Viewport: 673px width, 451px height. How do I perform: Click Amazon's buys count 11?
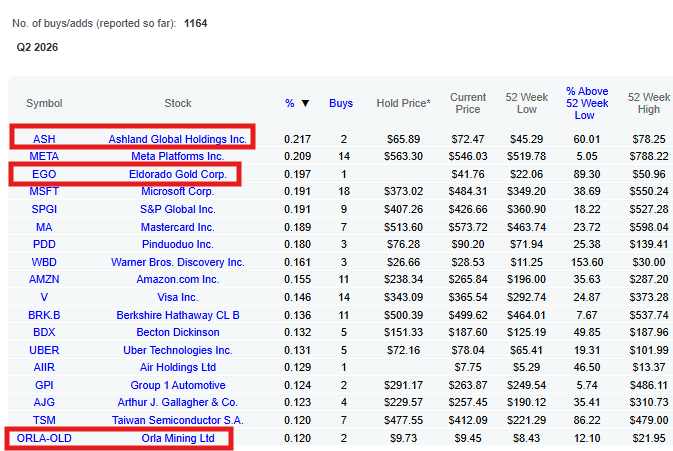pyautogui.click(x=344, y=280)
